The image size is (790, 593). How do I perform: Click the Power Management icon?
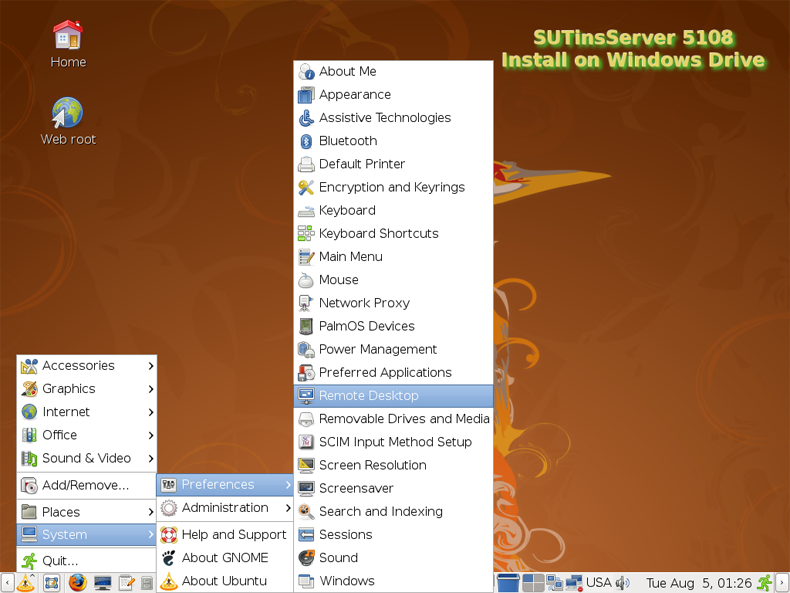click(306, 350)
